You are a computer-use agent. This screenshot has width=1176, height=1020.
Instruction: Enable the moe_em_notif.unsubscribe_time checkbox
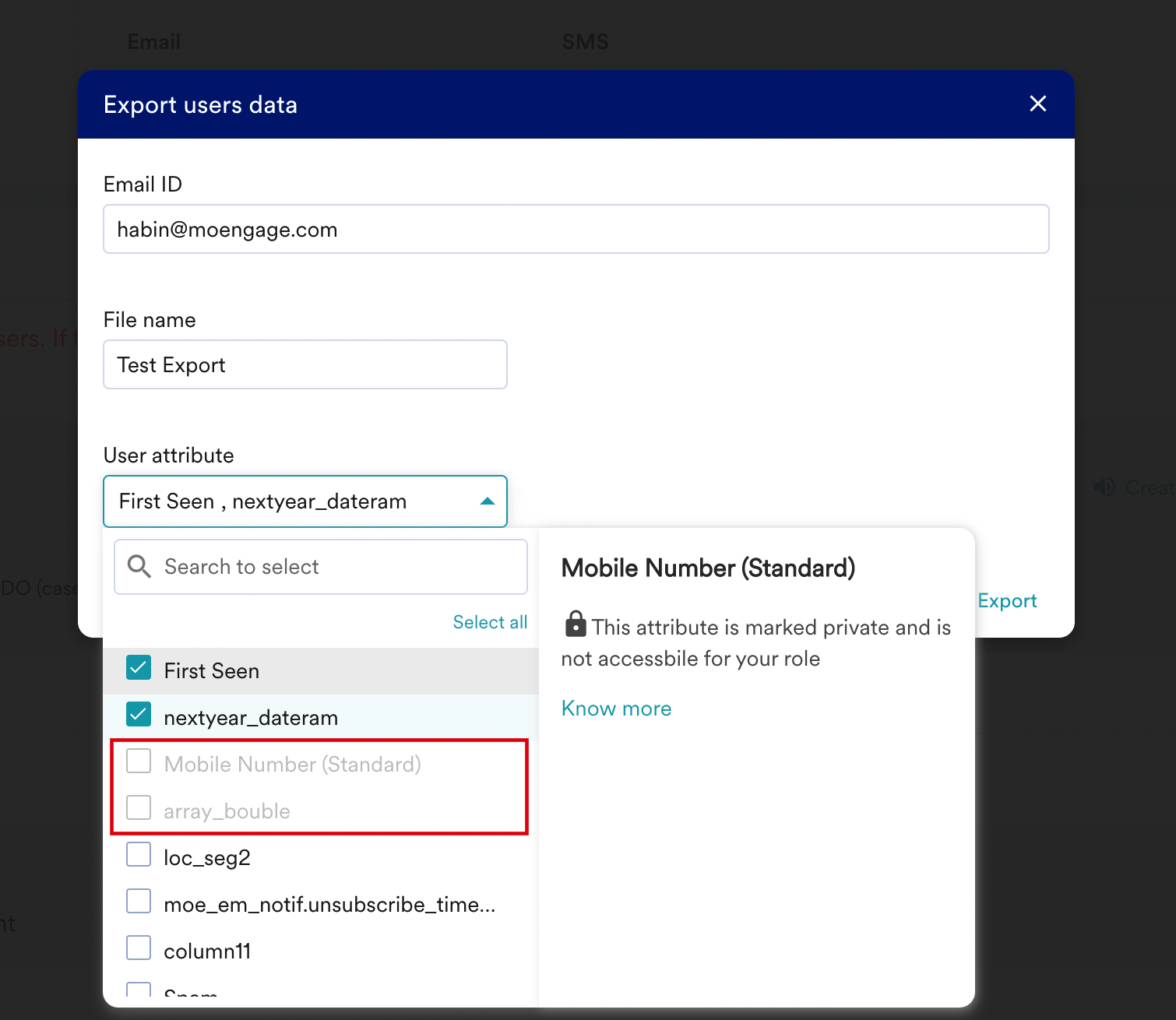(139, 902)
